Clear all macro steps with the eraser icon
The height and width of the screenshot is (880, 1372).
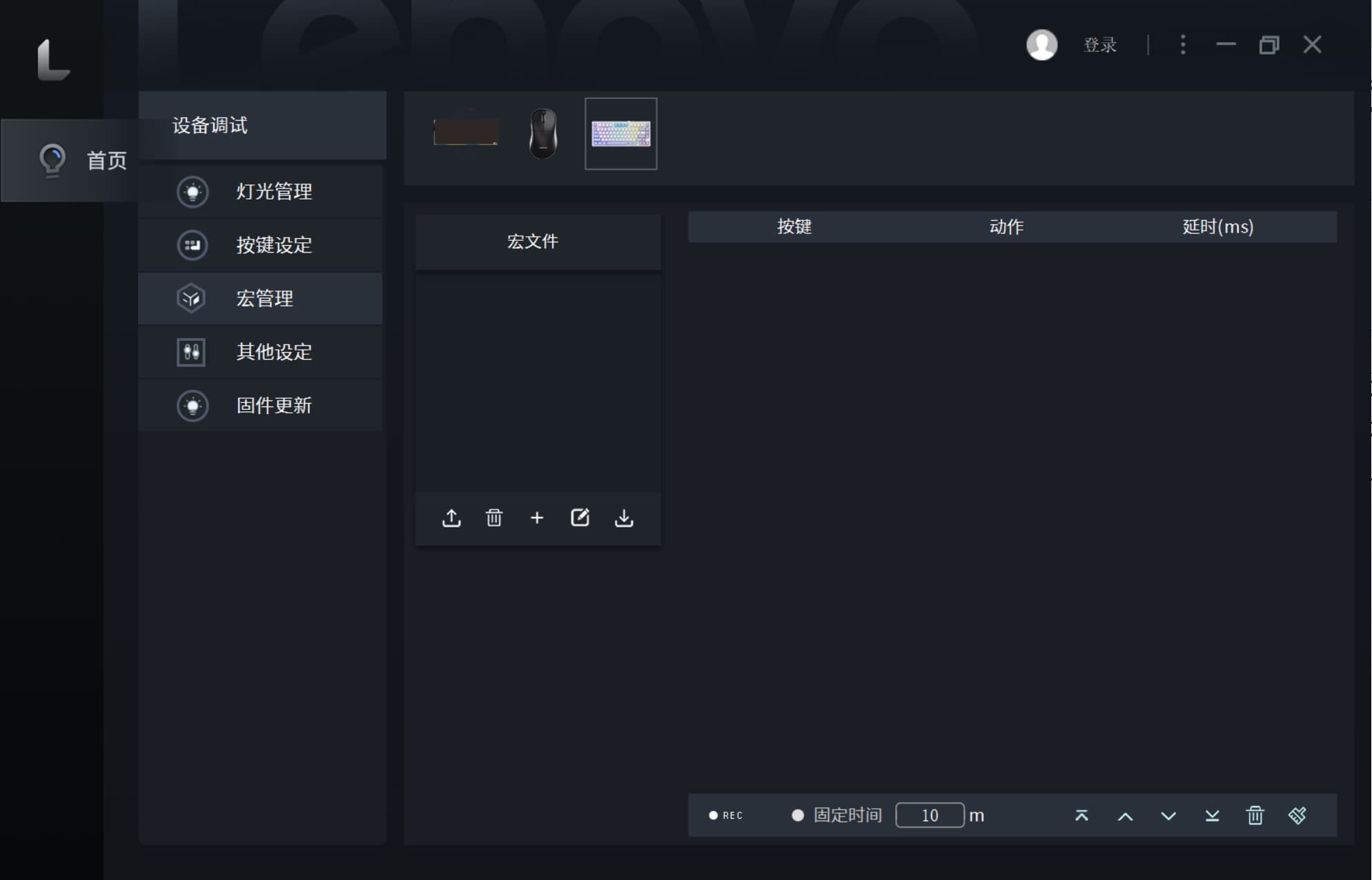click(1297, 816)
